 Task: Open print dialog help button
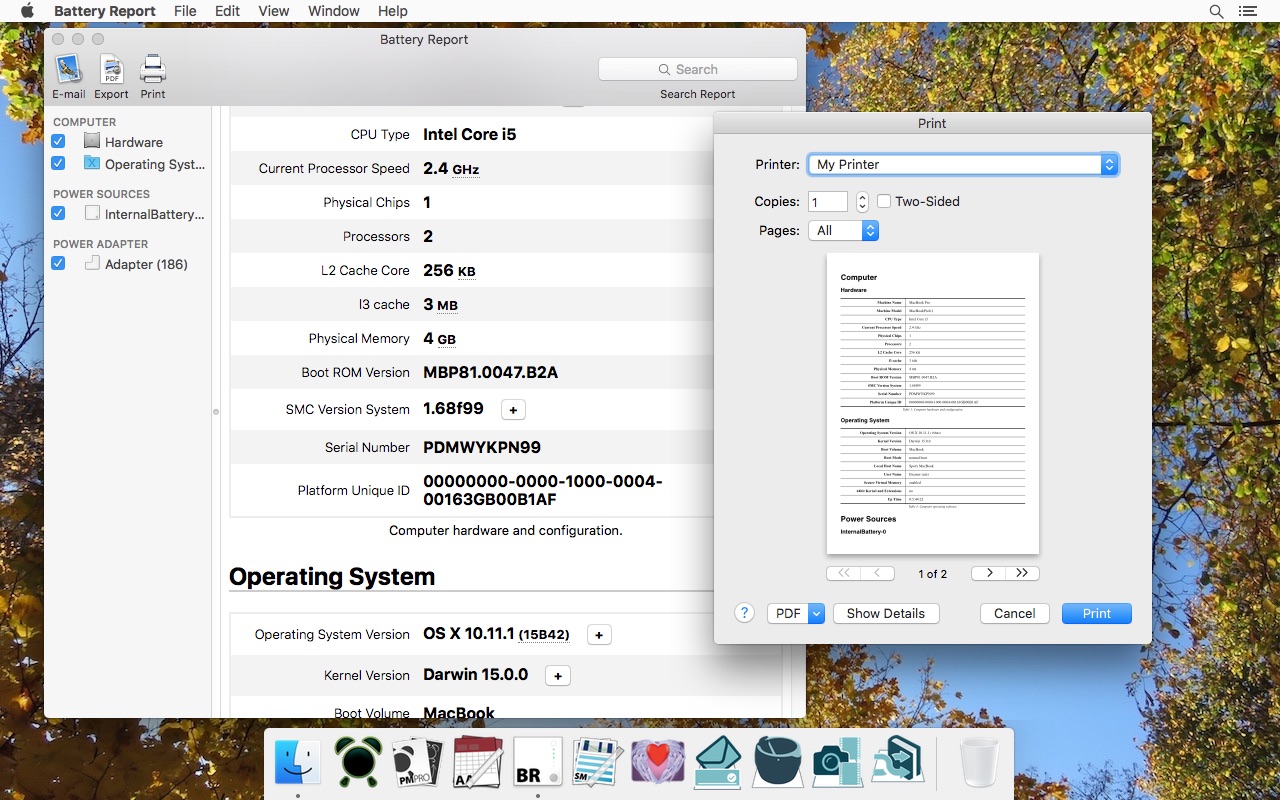coord(744,613)
